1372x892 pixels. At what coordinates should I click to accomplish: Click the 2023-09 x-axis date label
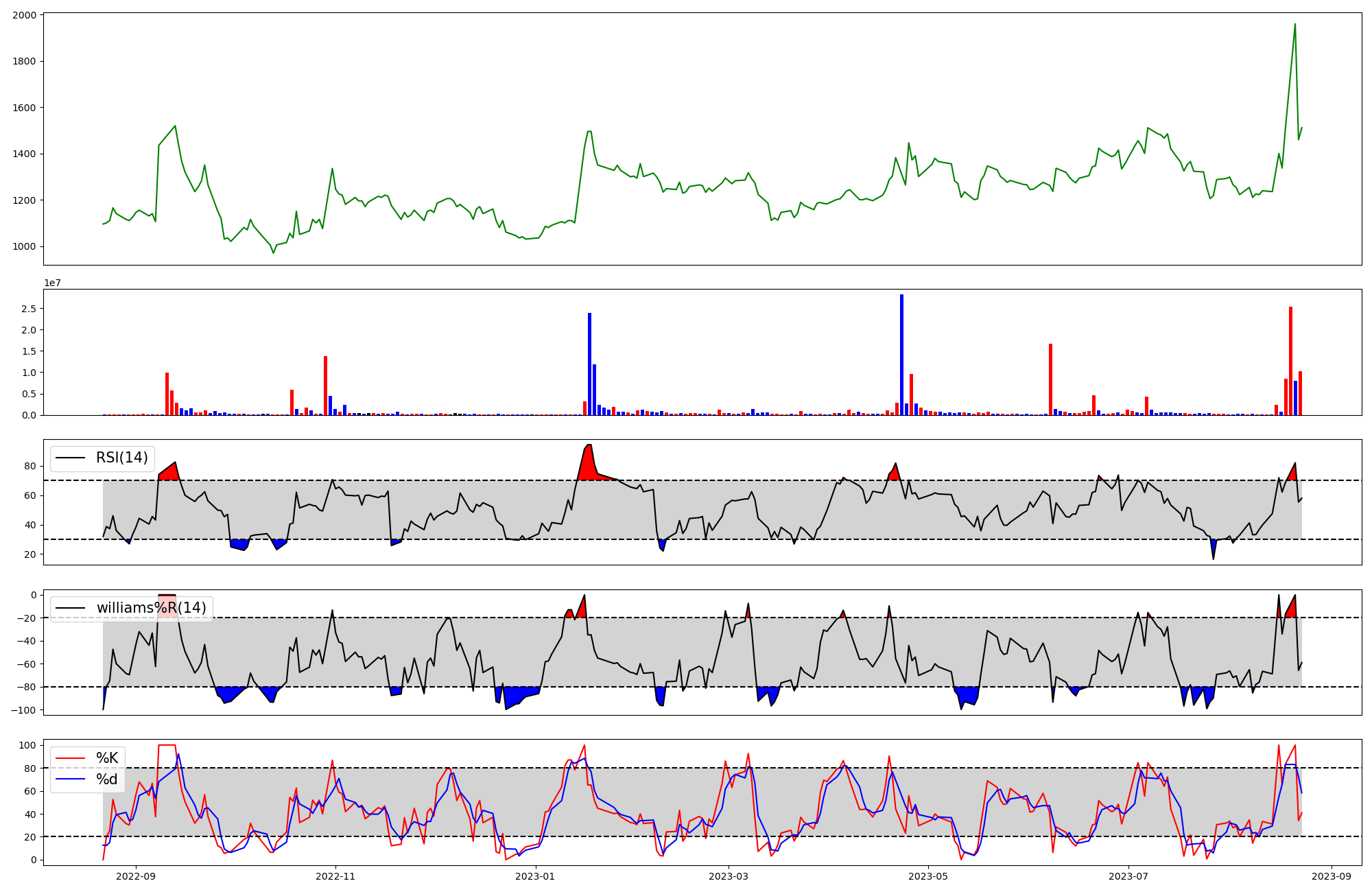[x=1332, y=876]
